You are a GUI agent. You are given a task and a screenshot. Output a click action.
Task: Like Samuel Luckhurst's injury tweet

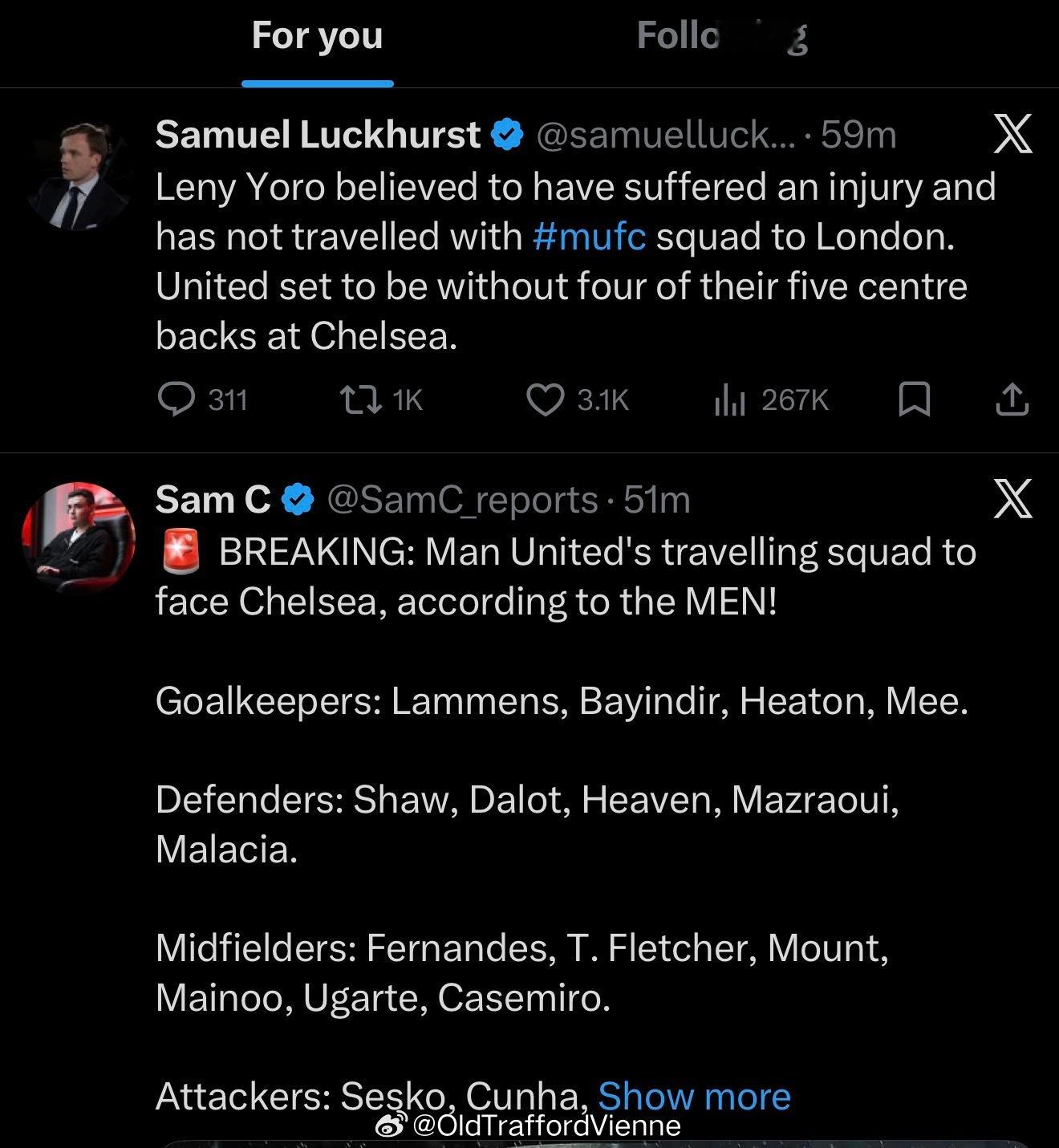pos(545,399)
